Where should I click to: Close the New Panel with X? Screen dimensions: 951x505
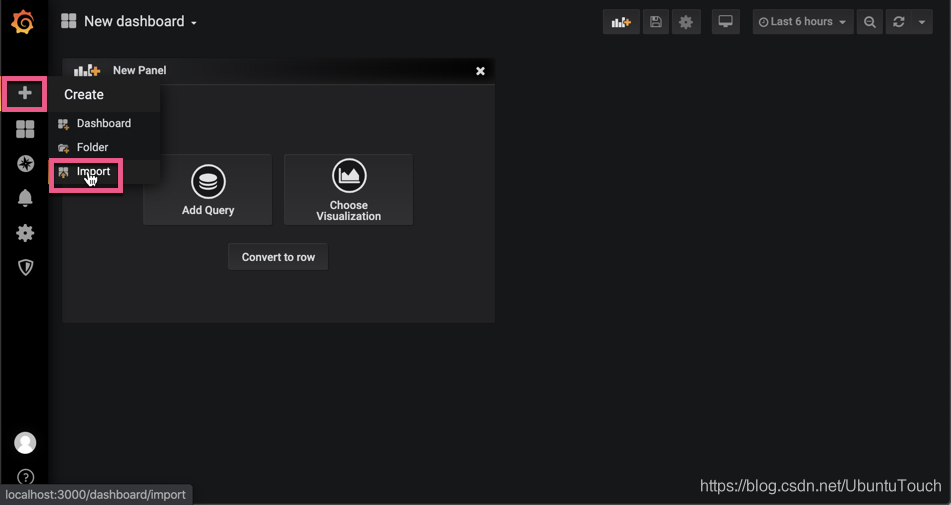click(480, 71)
